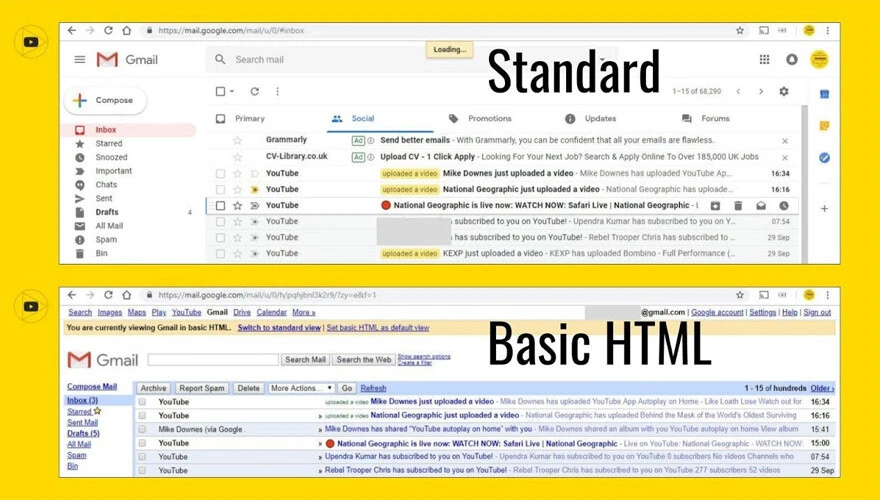Expand the select-all dropdown arrow in the Standard toolbar
Image resolution: width=880 pixels, height=500 pixels.
point(232,91)
